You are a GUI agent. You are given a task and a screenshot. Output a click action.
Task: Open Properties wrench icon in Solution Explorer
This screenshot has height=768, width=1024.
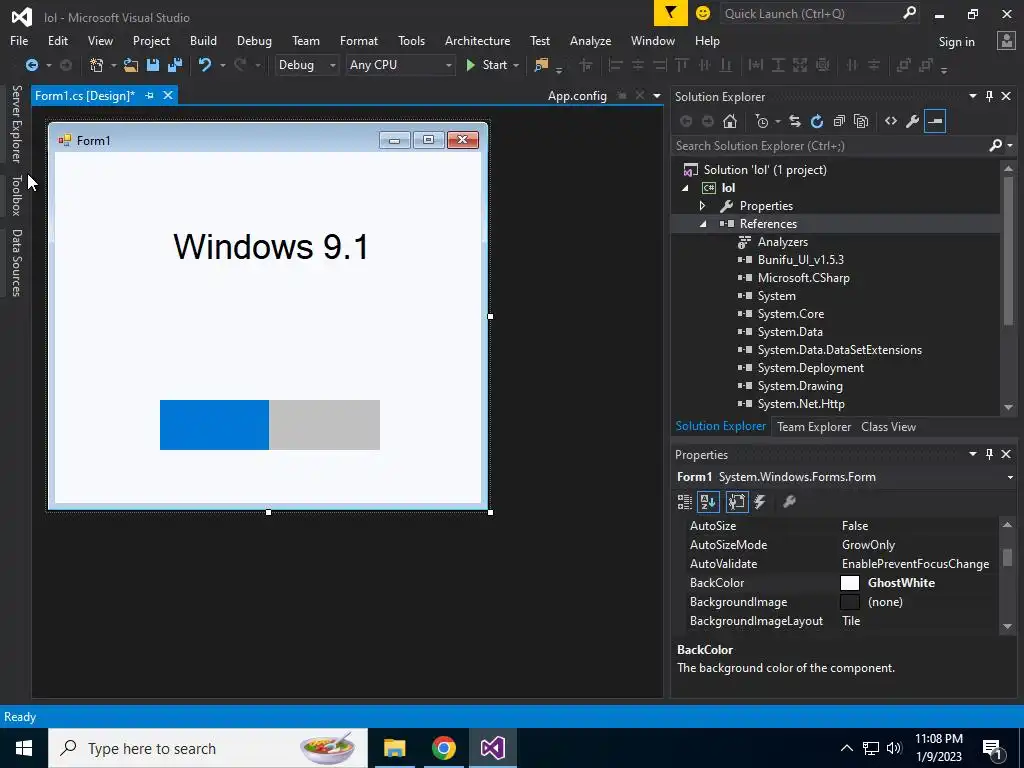pyautogui.click(x=913, y=121)
